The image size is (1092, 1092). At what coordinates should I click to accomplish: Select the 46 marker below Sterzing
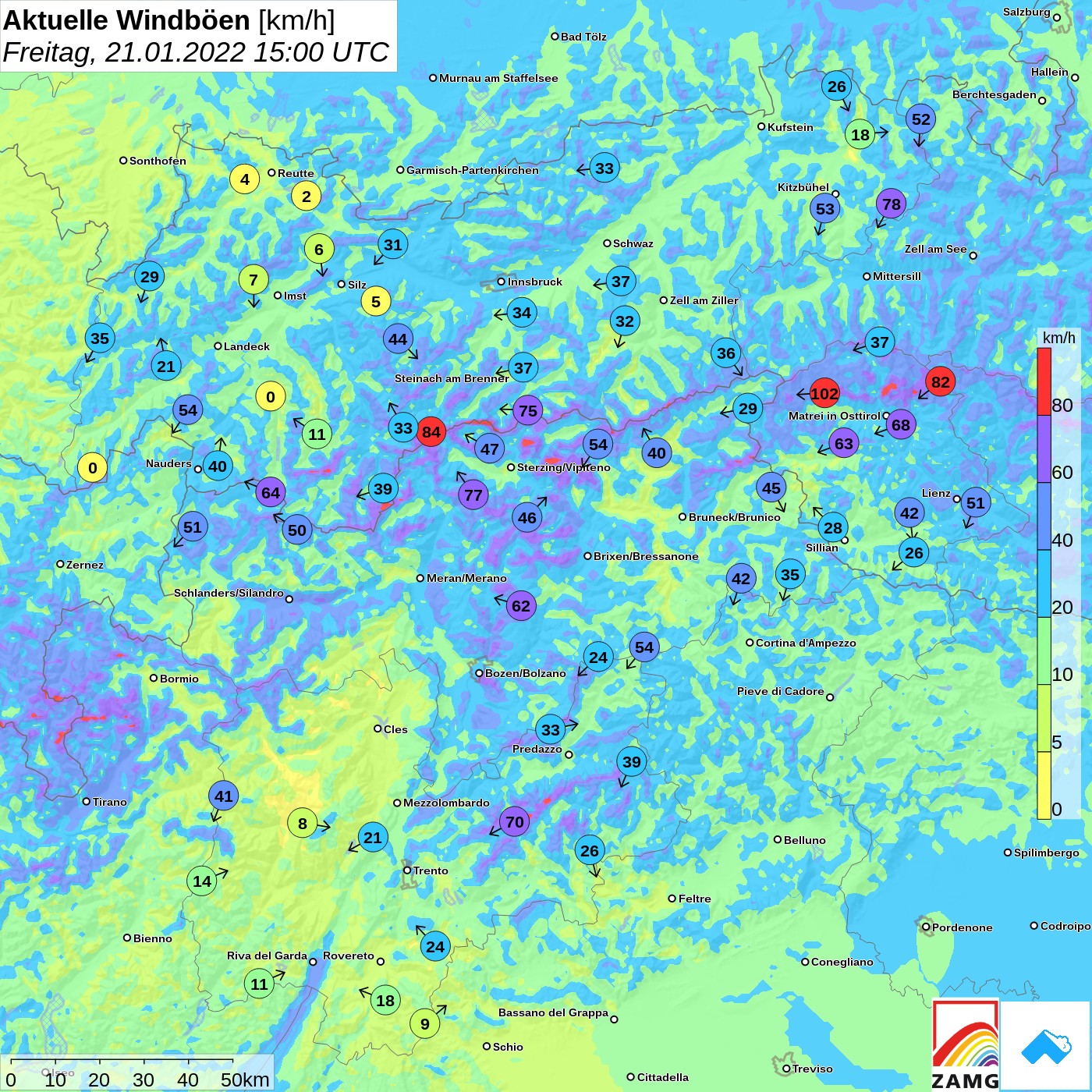coord(527,517)
